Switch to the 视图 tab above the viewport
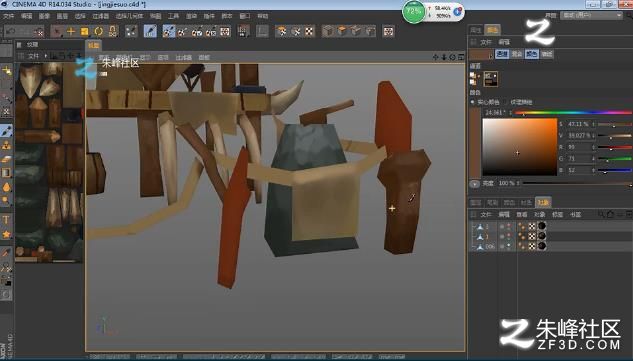 click(94, 46)
